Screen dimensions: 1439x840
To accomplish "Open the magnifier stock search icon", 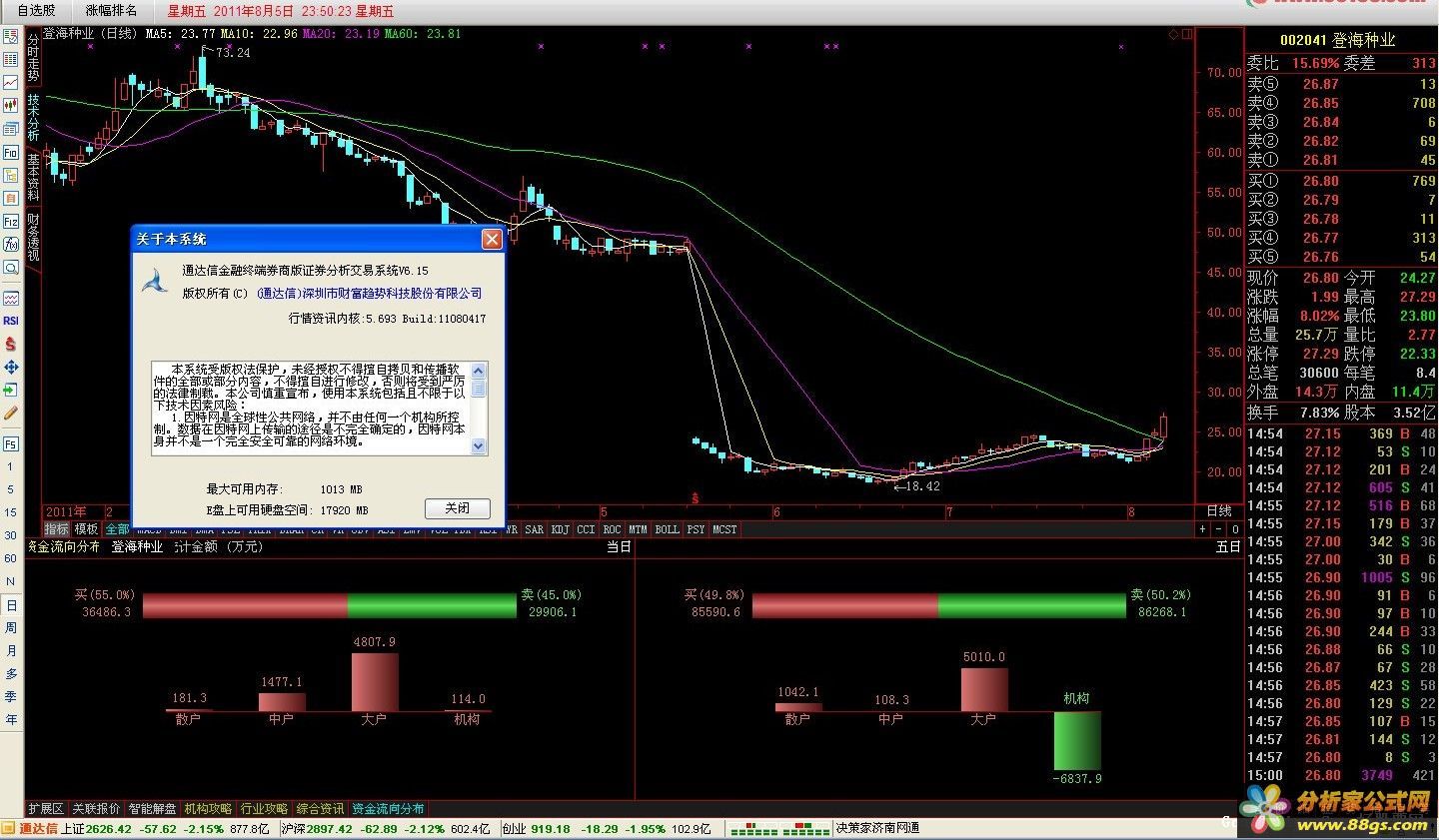I will [x=10, y=268].
